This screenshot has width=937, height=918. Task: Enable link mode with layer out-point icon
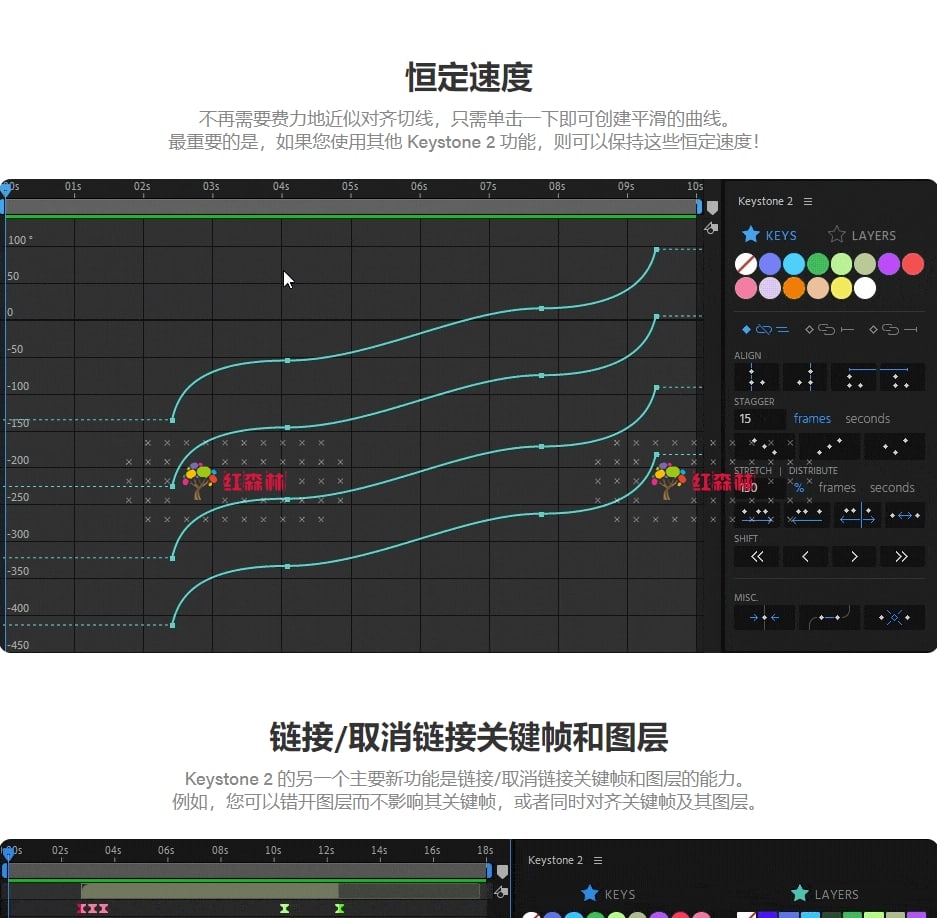point(894,329)
